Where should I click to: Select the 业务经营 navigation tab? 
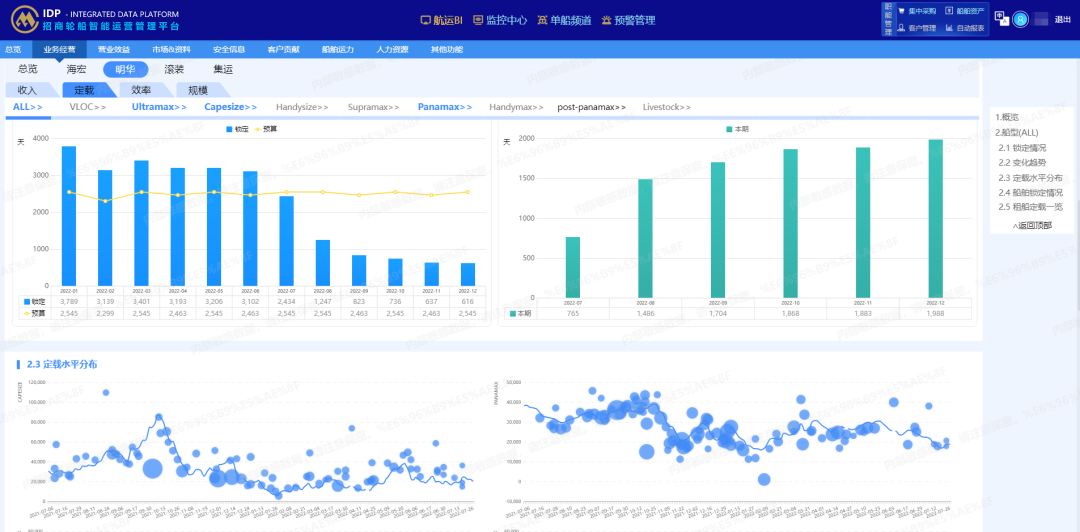pyautogui.click(x=59, y=50)
